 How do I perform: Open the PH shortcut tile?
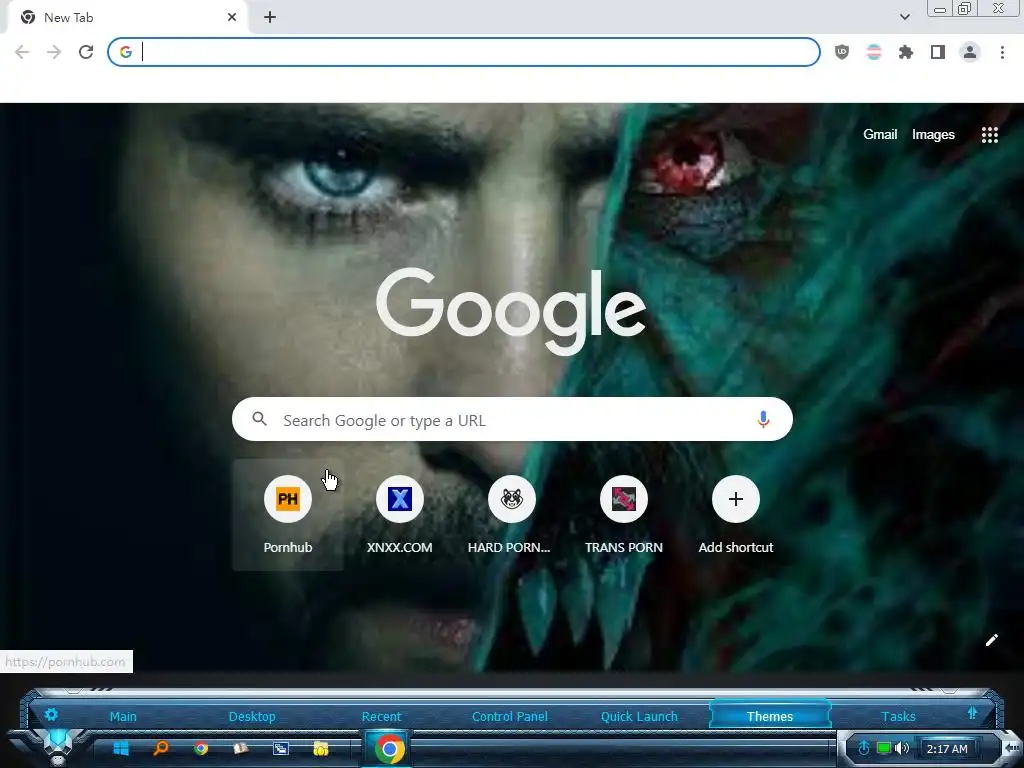[288, 515]
